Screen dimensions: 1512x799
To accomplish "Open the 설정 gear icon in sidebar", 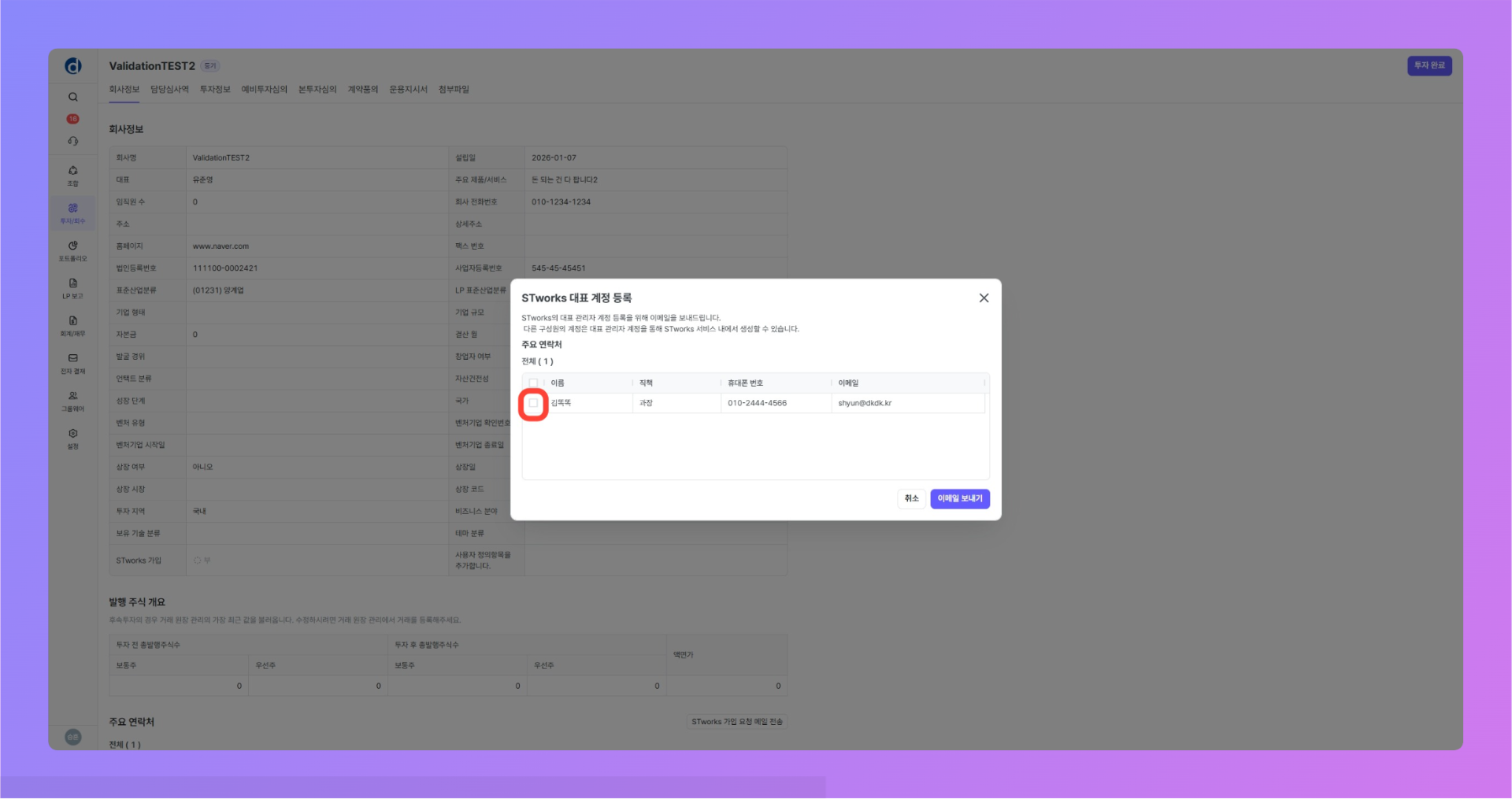I will tap(72, 438).
